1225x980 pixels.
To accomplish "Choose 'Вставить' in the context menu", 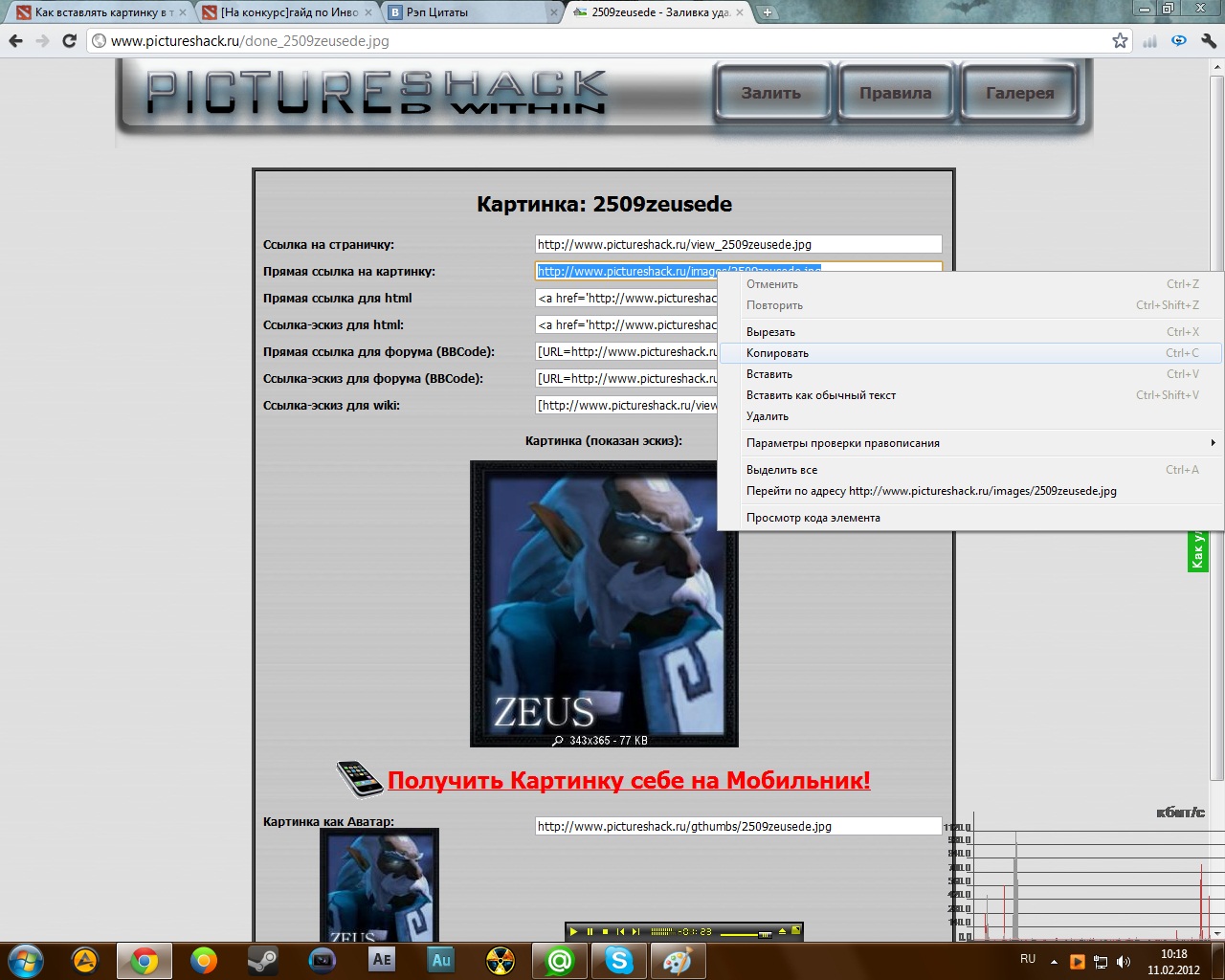I will click(x=970, y=374).
